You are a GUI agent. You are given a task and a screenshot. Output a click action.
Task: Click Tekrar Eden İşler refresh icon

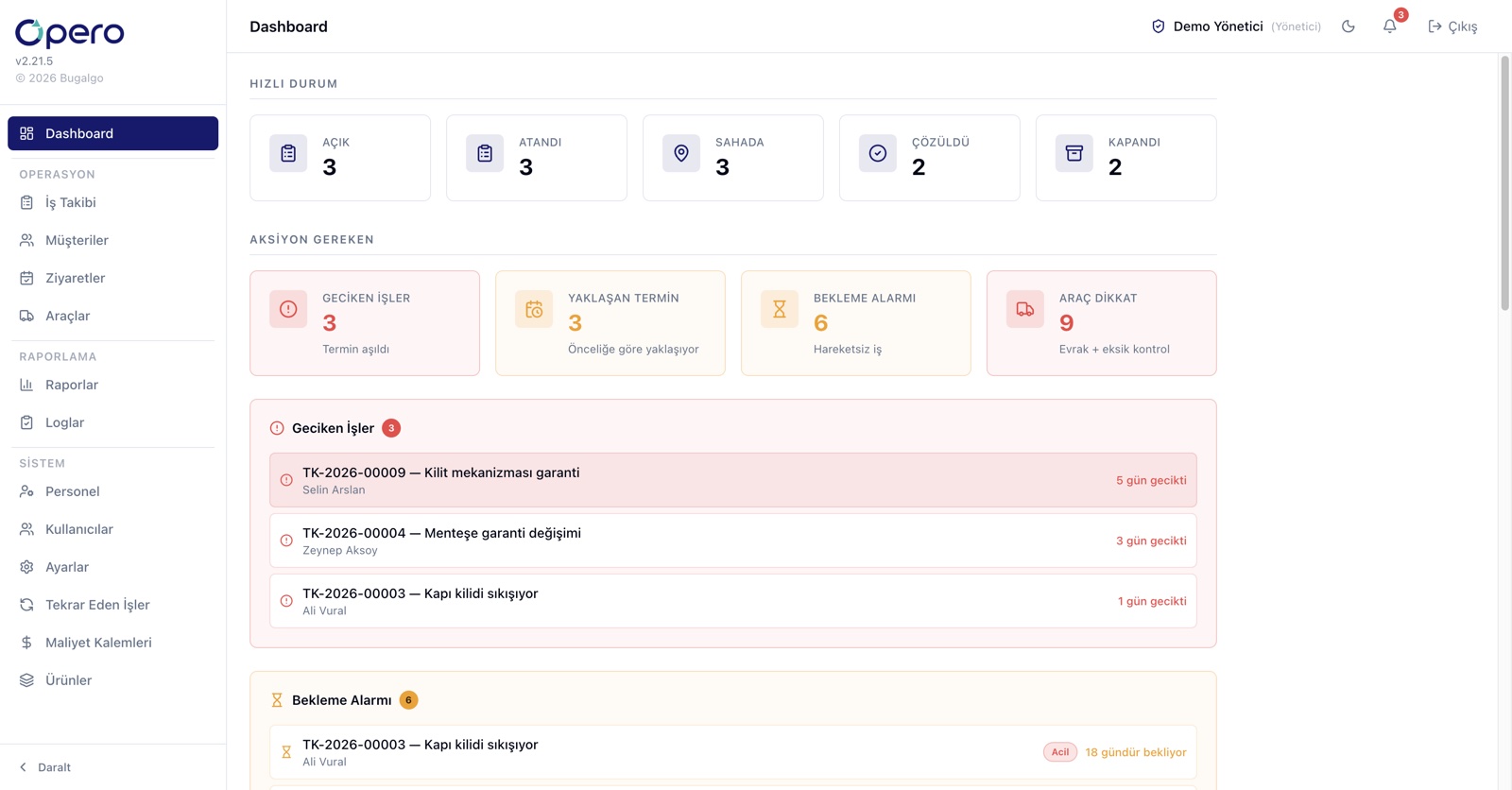point(26,605)
